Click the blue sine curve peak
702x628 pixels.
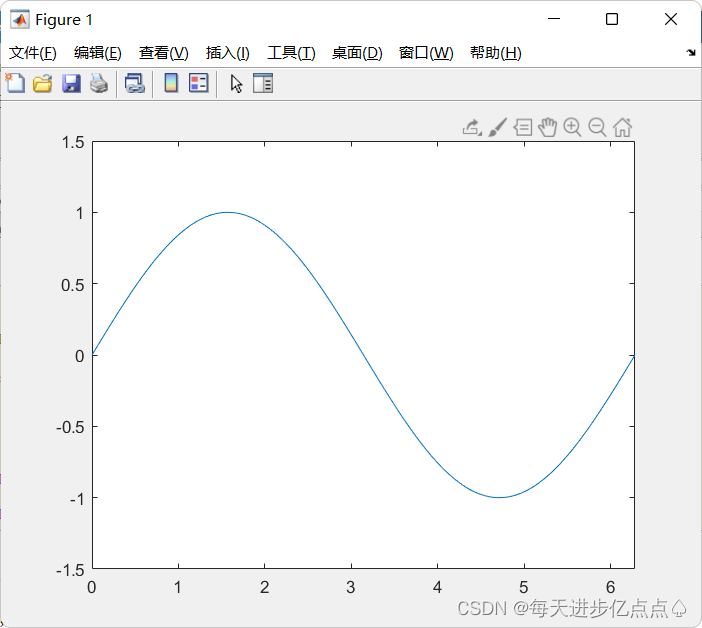coord(228,212)
